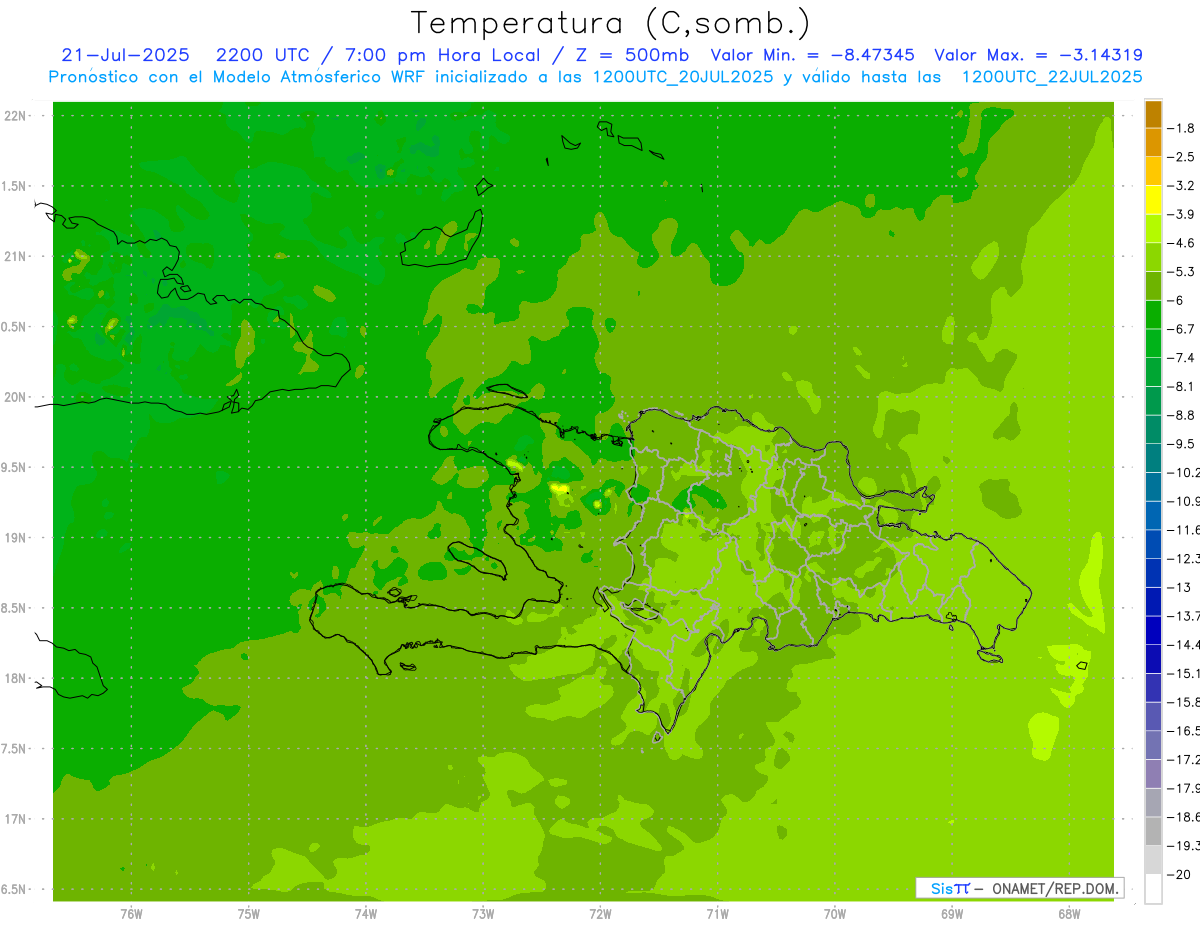Click the '74W' longitude label
This screenshot has height=927, width=1200.
(365, 914)
